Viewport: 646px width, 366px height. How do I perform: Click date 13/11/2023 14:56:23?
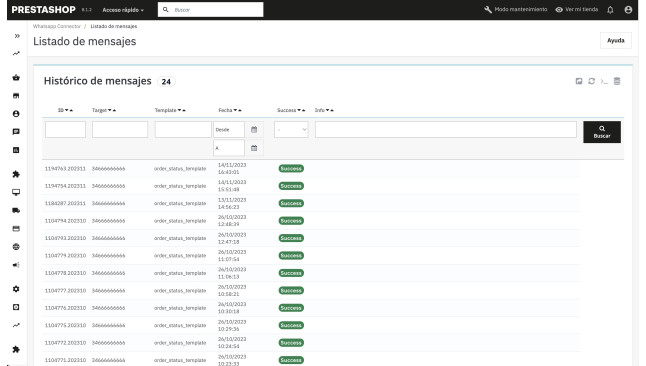(x=232, y=203)
